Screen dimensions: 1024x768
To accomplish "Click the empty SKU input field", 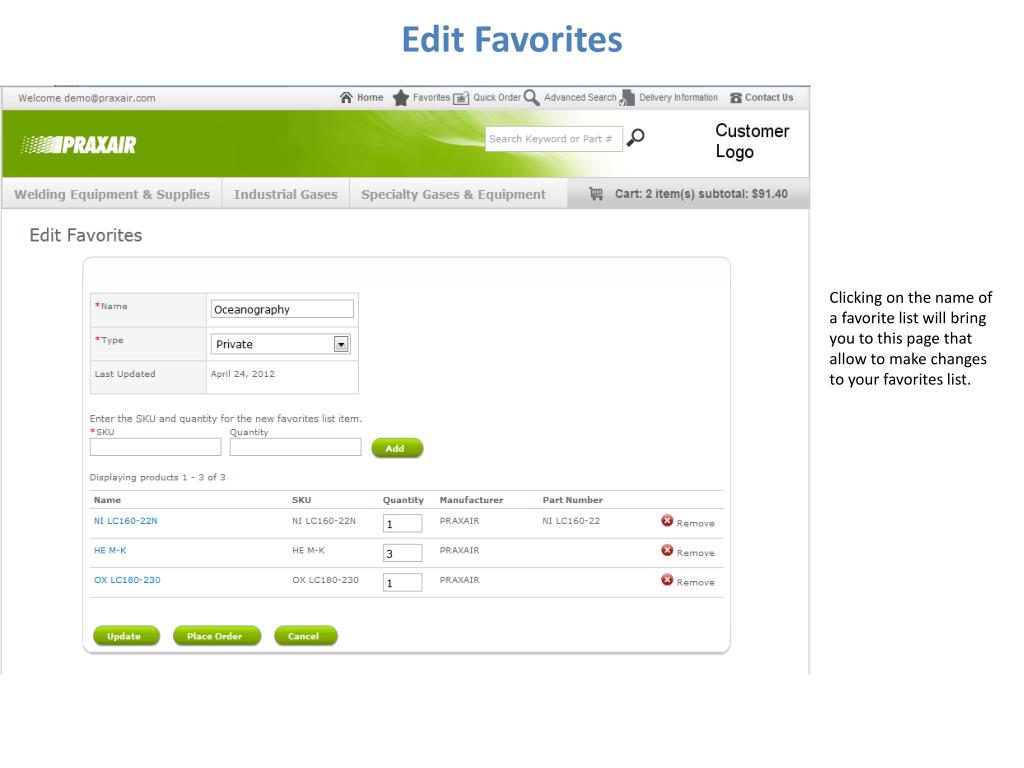I will [155, 447].
